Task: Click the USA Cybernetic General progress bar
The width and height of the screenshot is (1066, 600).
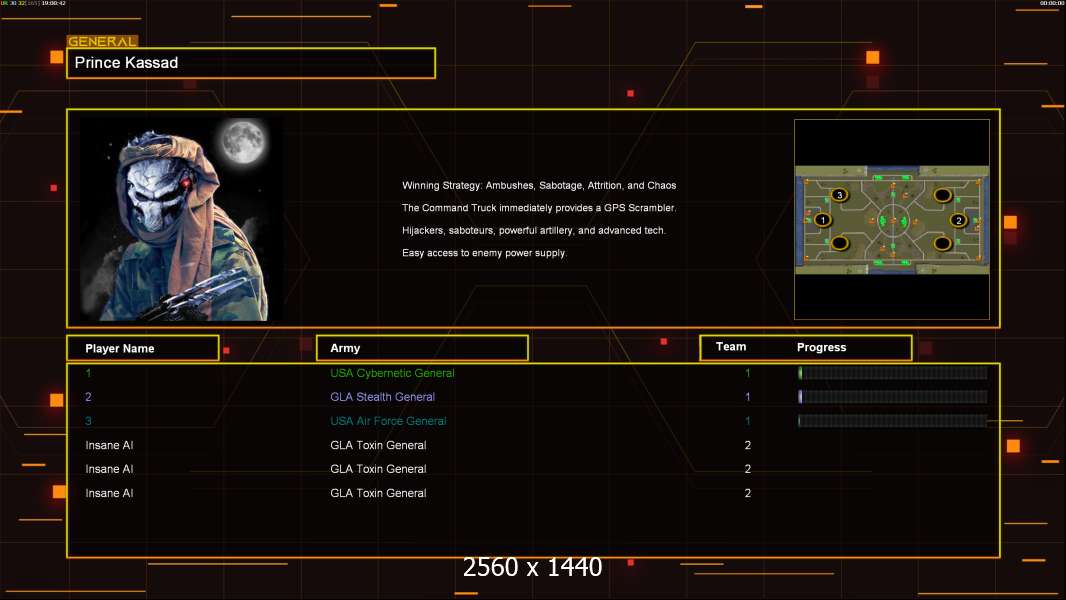Action: (893, 372)
